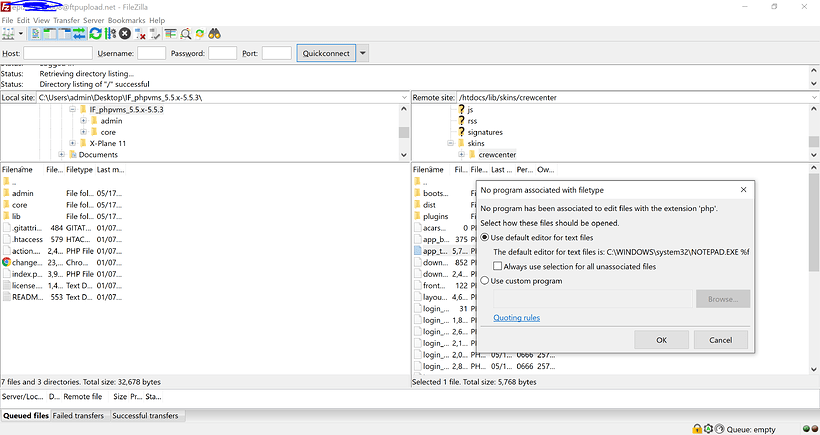Open the Quoting rules link
820x435 pixels.
coord(516,318)
